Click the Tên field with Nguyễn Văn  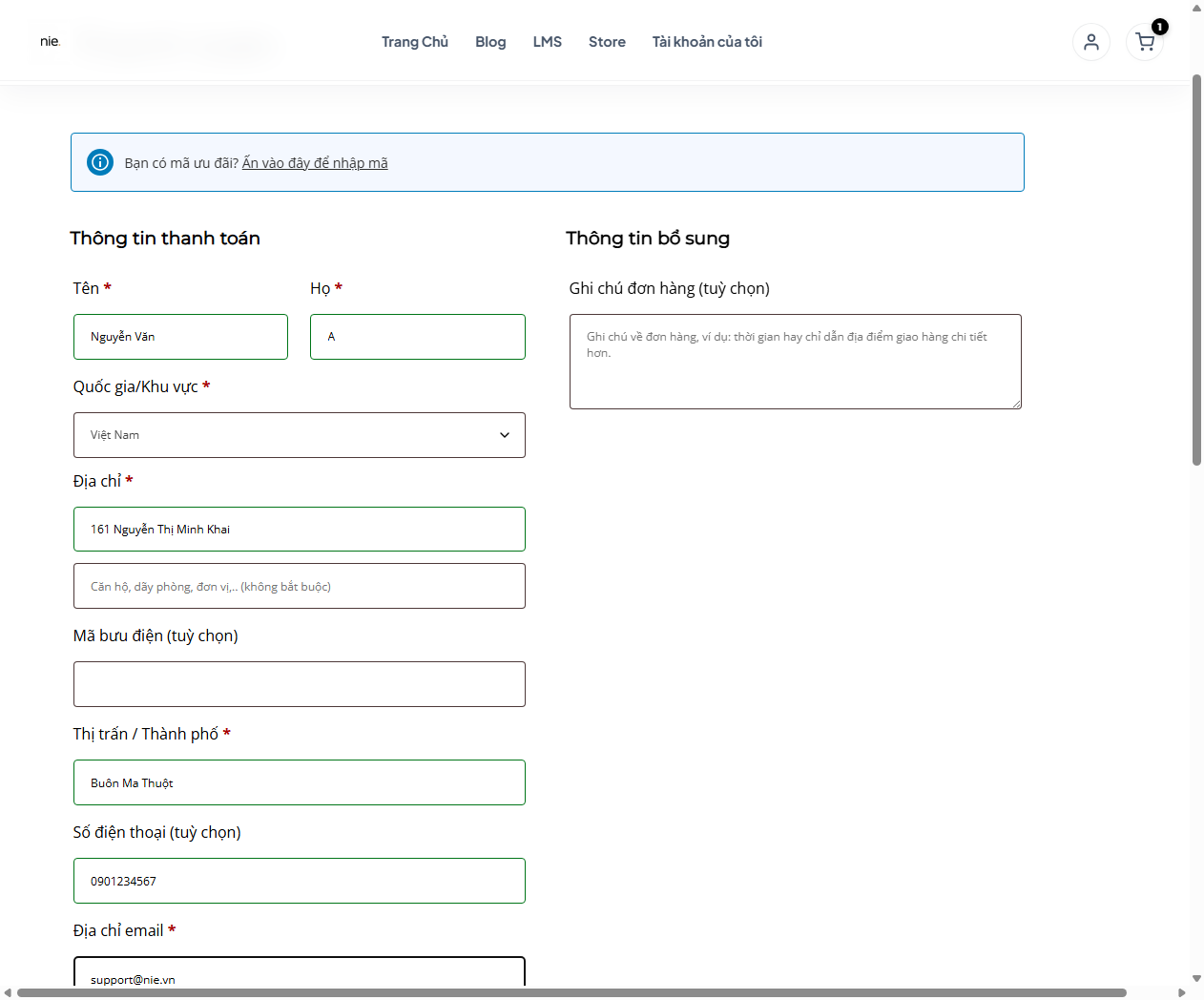[180, 337]
